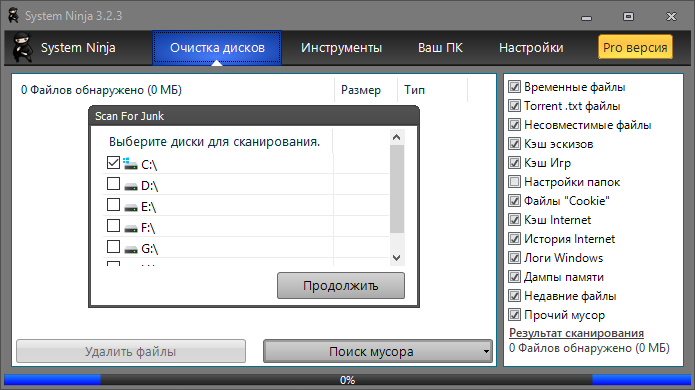This screenshot has width=695, height=390.
Task: Uncheck Временные файлы option
Action: click(x=514, y=87)
